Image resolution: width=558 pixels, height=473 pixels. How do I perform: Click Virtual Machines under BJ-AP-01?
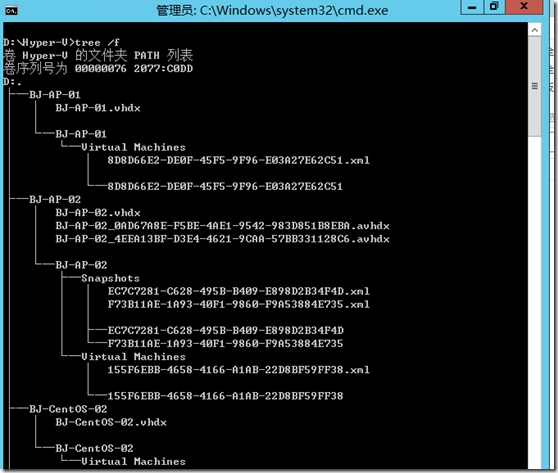(133, 147)
